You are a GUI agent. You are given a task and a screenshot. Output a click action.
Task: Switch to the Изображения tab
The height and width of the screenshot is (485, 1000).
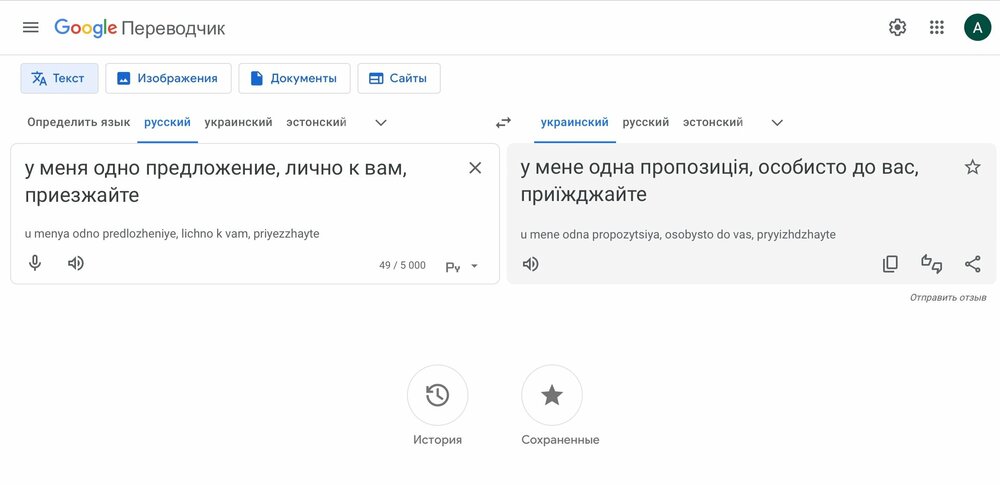(x=168, y=78)
